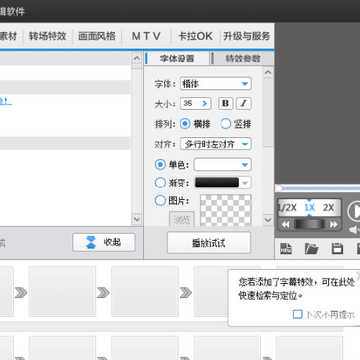
Task: Click the fast-forward double-arrow button
Action: [x=334, y=225]
